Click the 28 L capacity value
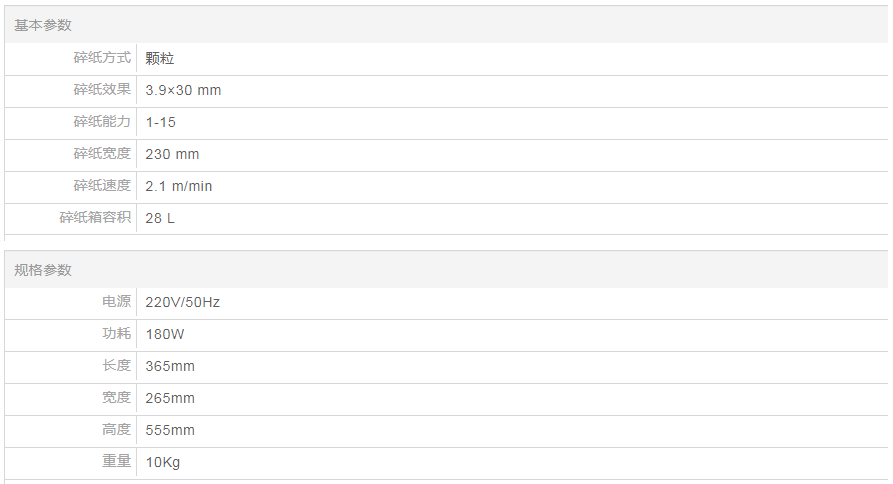Screen dimensions: 893x484 [160, 218]
